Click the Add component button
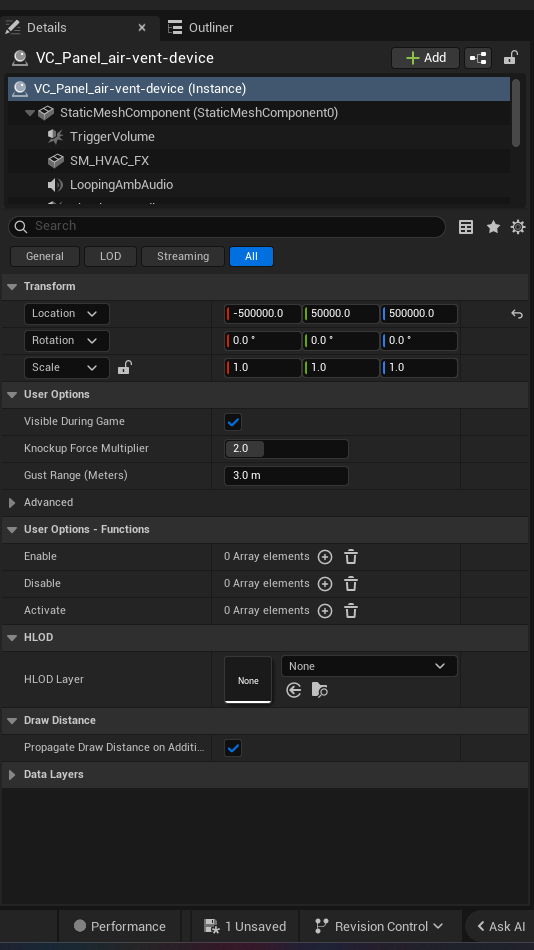Viewport: 534px width, 950px height. [x=425, y=58]
